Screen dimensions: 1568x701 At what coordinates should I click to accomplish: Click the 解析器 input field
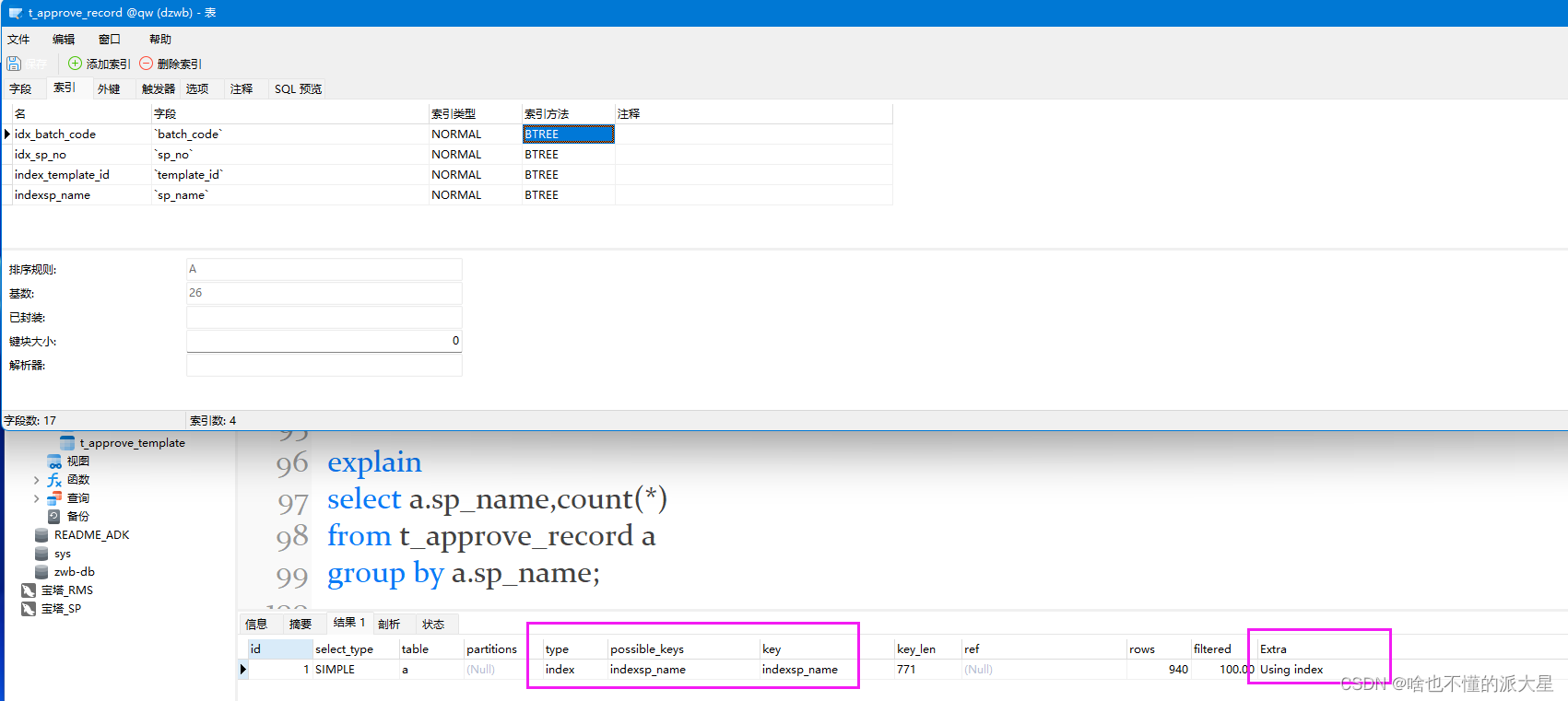click(x=324, y=365)
